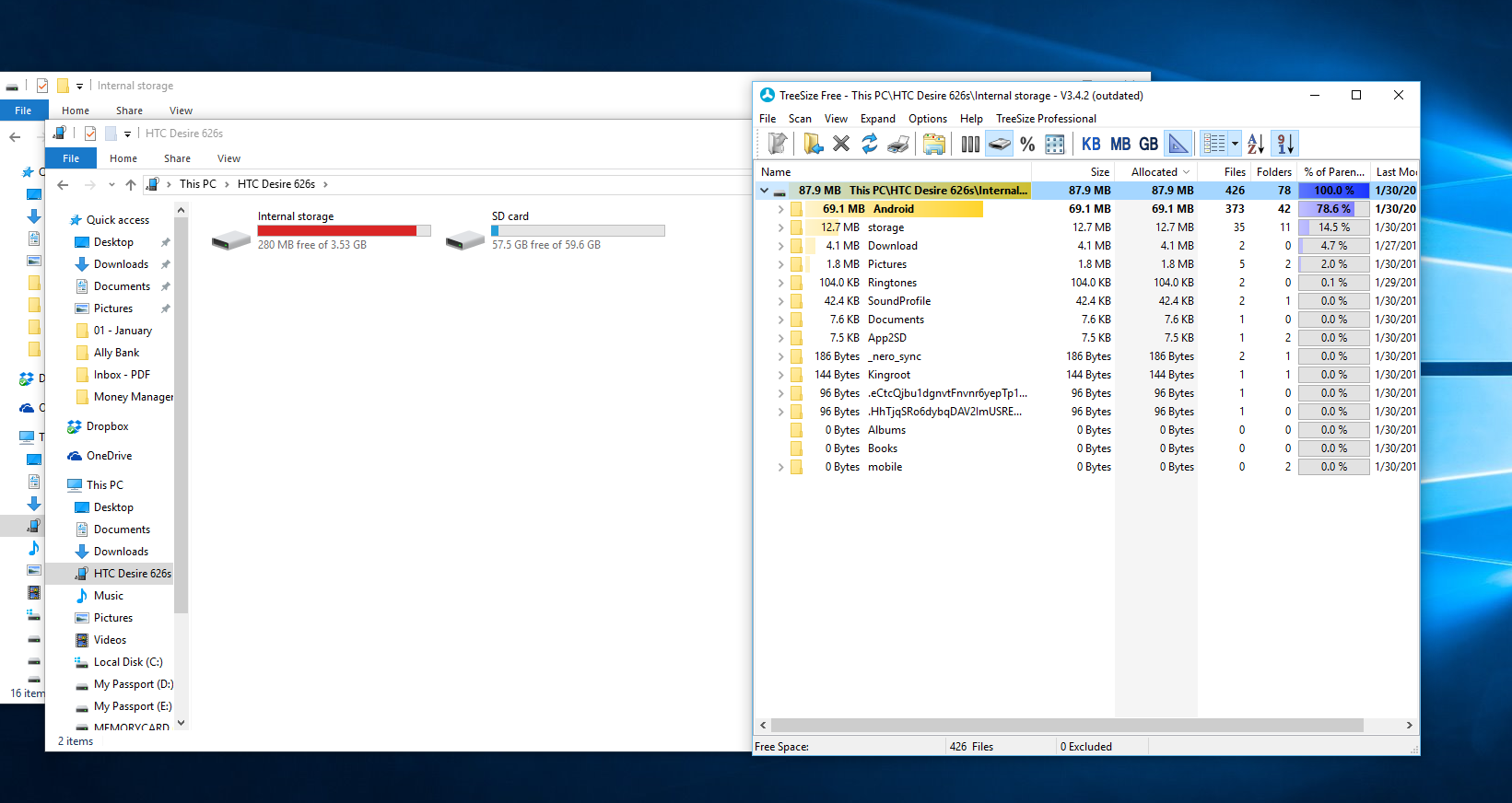Image resolution: width=1512 pixels, height=803 pixels.
Task: Click the file count grid icon
Action: click(1055, 144)
